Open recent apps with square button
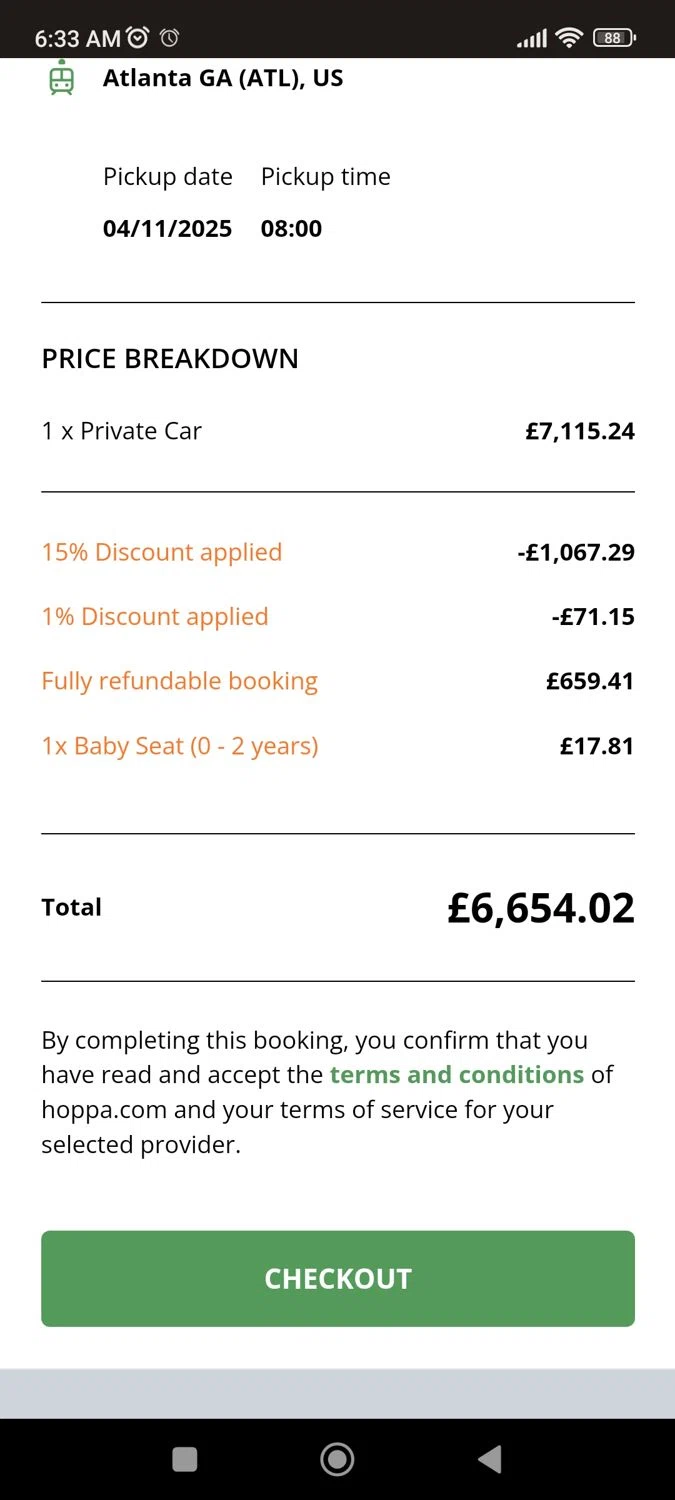The width and height of the screenshot is (675, 1500). click(x=185, y=1459)
